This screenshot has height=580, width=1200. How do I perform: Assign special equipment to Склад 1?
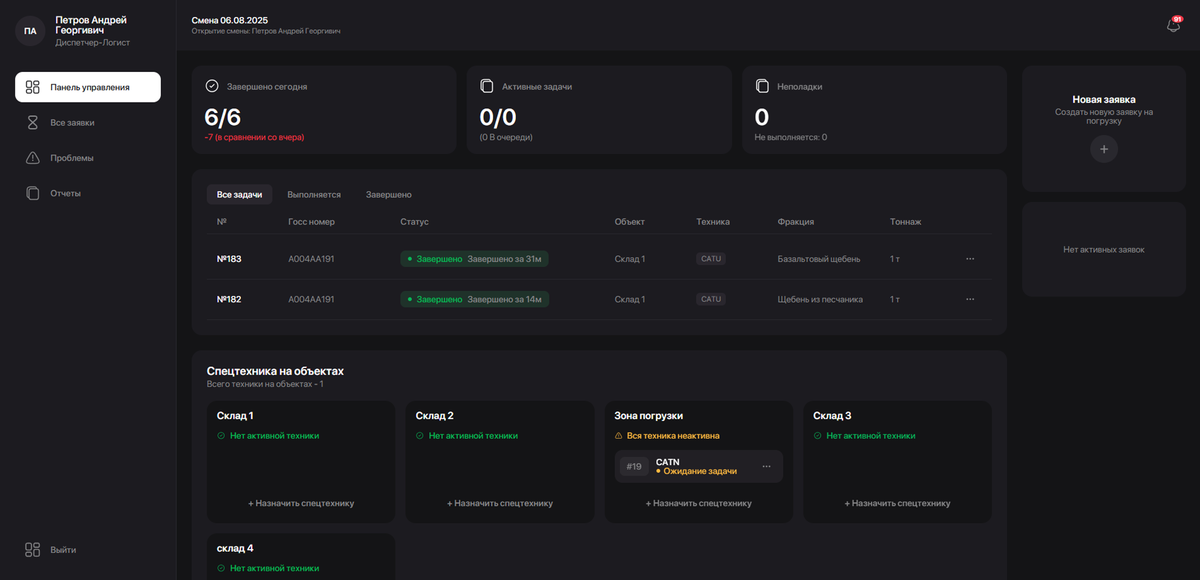pos(301,503)
